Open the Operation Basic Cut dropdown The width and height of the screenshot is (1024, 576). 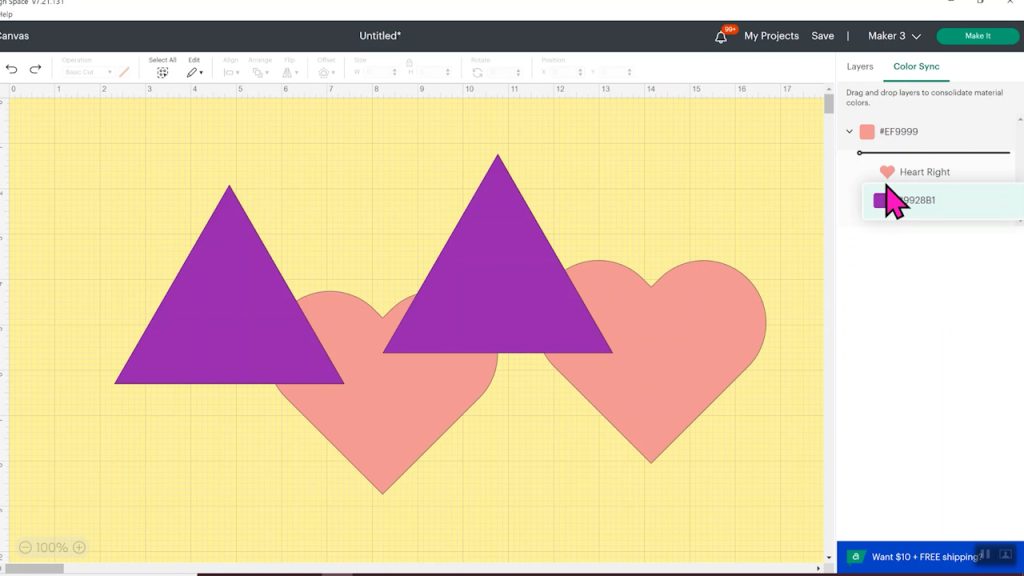tap(88, 72)
